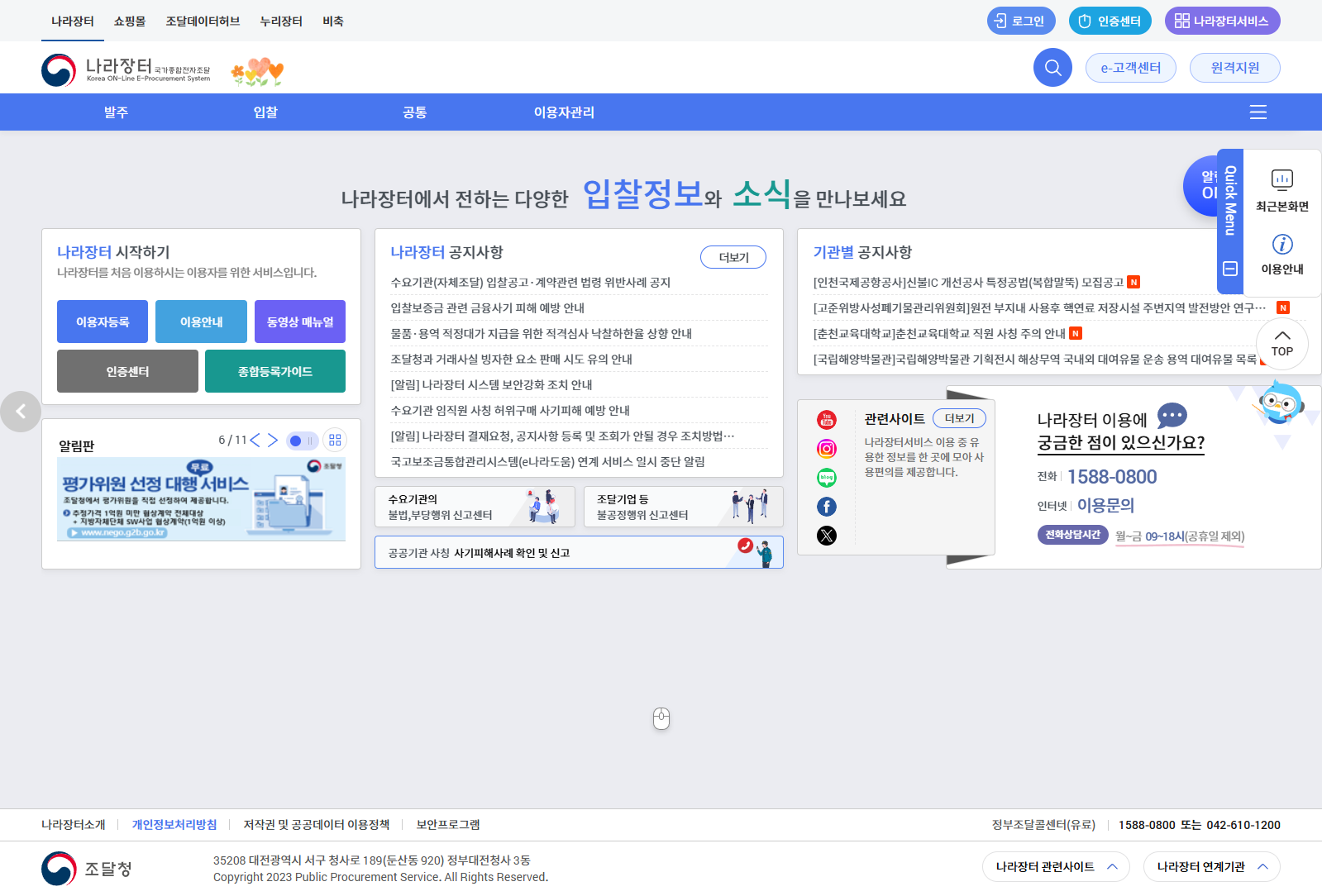
Task: Open notice 입찰보증금 관련 금융사기 피해 예방 안내
Action: click(488, 307)
